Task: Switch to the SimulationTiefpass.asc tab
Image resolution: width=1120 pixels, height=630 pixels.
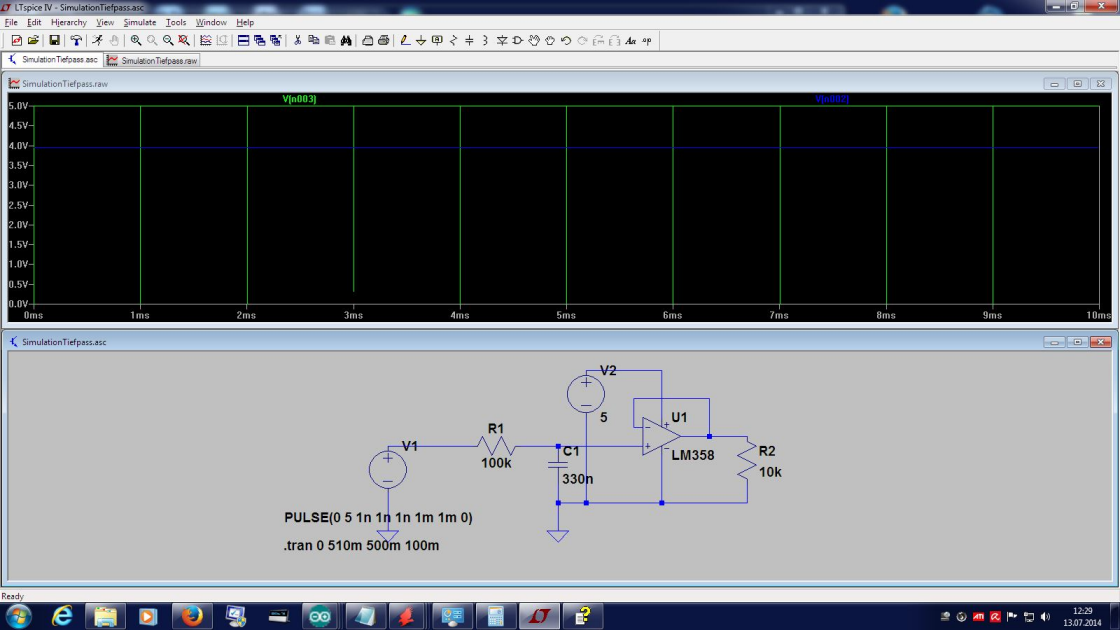Action: click(x=53, y=60)
